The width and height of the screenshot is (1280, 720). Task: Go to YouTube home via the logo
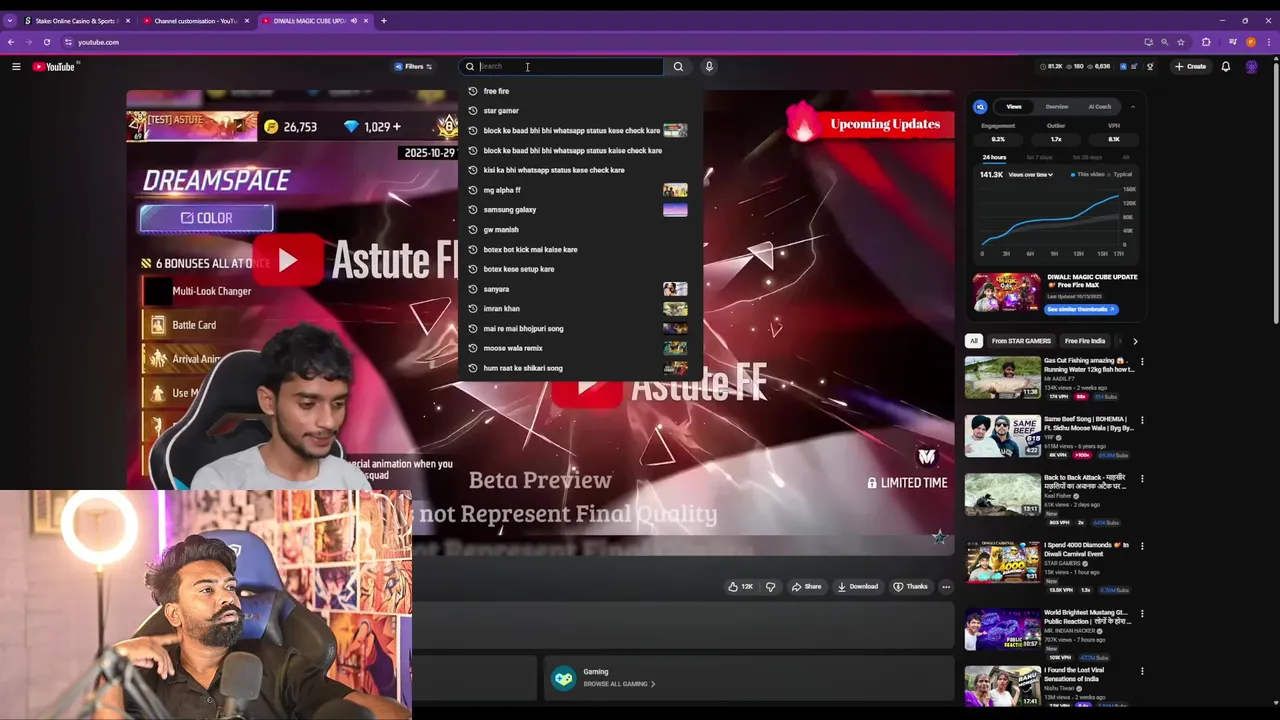[55, 67]
